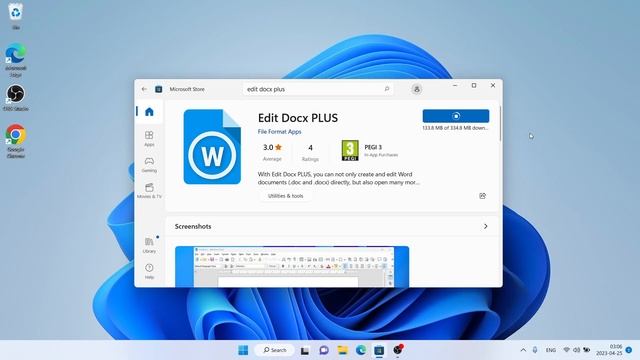Open Task View on the taskbar
This screenshot has width=640, height=360.
tap(304, 350)
